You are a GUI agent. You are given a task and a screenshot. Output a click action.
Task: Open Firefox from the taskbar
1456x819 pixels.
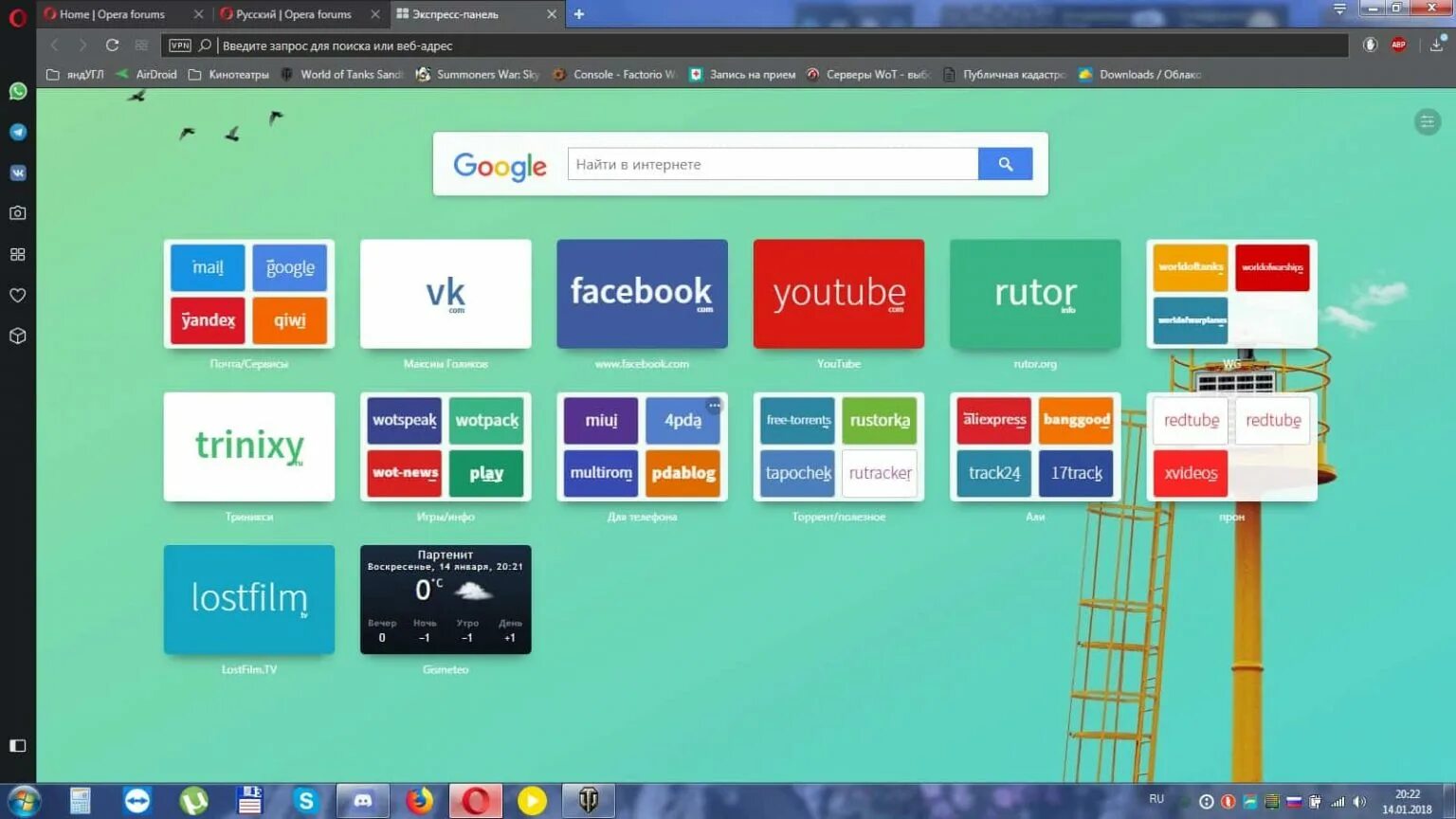click(419, 801)
